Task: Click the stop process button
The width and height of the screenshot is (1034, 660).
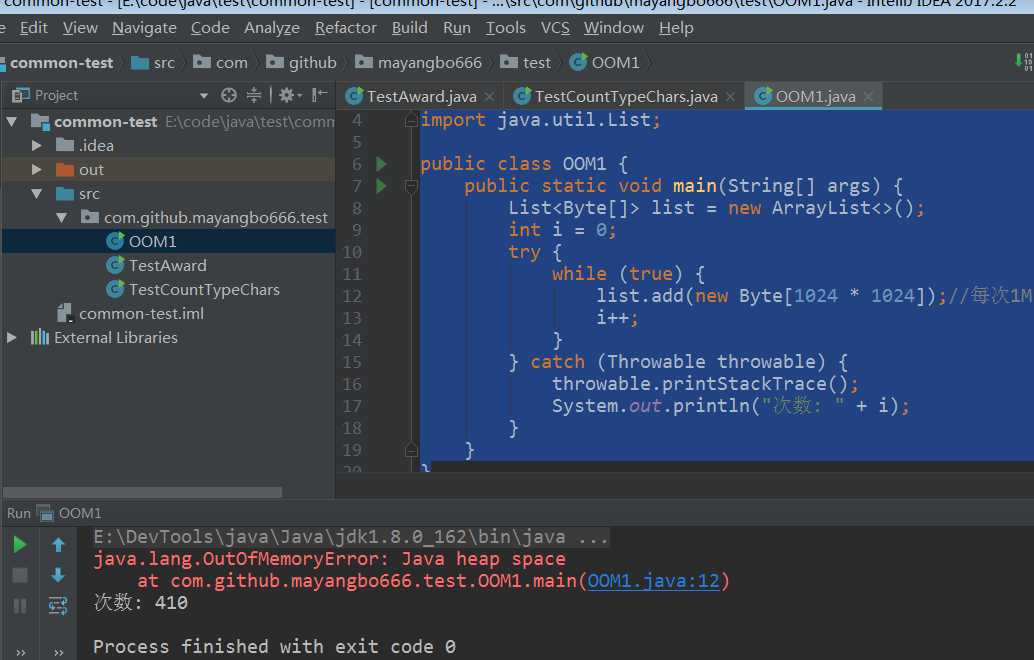Action: 20,575
